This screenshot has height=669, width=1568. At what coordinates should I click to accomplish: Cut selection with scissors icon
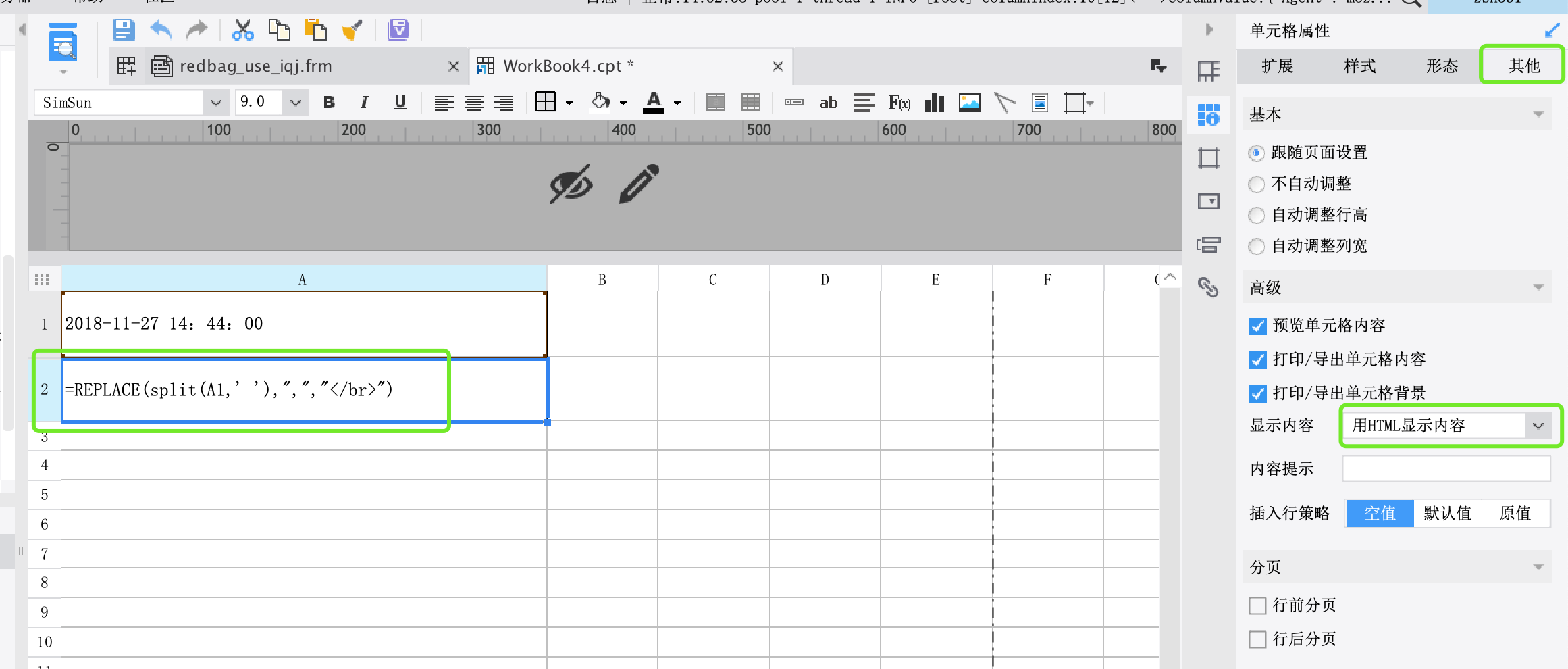coord(242,30)
